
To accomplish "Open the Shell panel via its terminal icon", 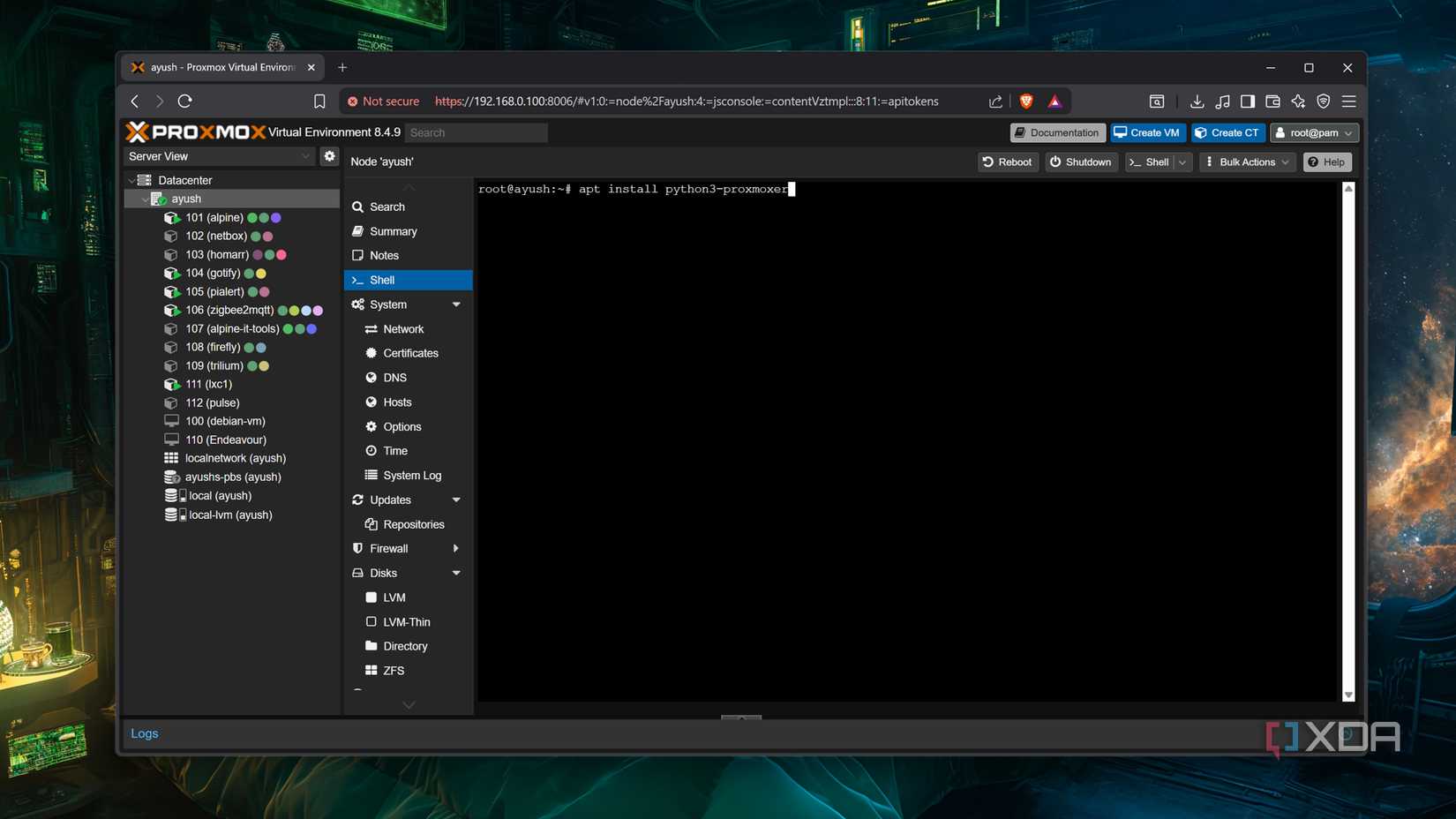I will coord(357,280).
